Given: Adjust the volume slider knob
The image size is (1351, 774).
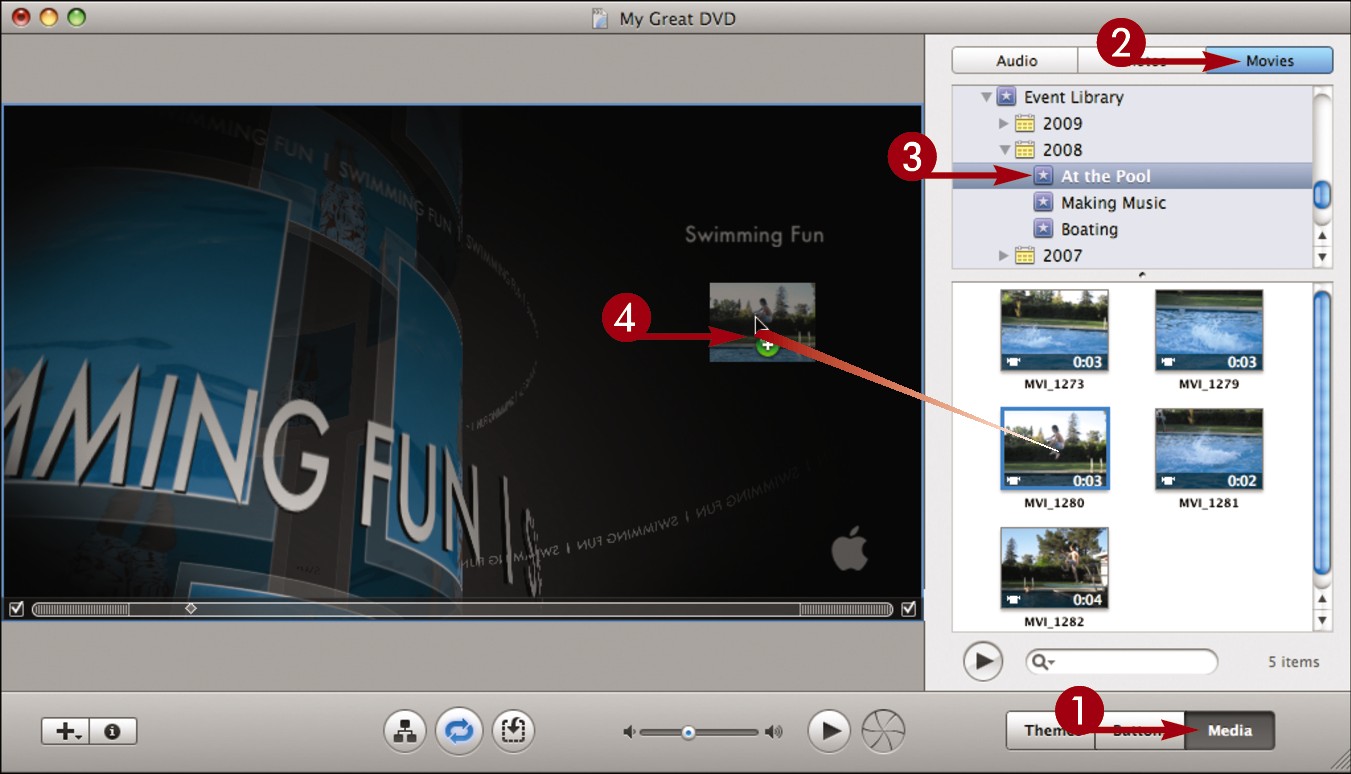Looking at the screenshot, I should coord(688,732).
